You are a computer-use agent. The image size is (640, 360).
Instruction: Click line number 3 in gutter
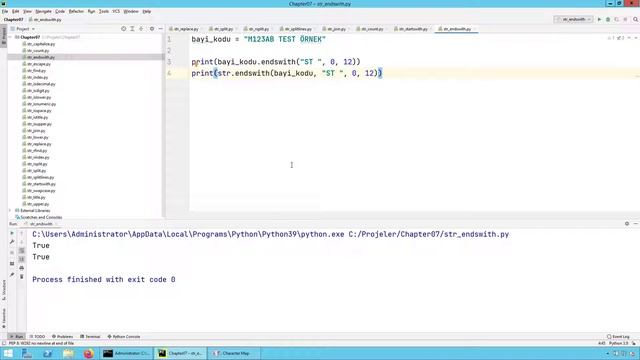click(x=169, y=62)
